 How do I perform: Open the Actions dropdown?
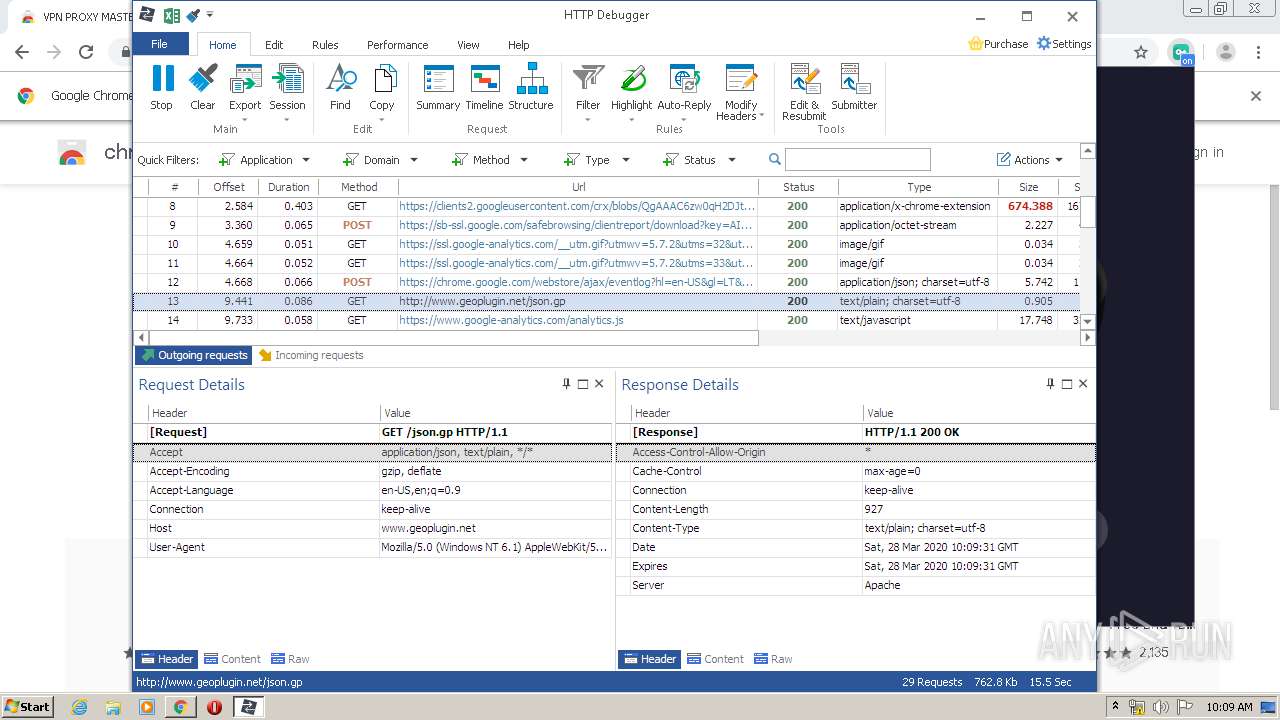[x=1030, y=160]
